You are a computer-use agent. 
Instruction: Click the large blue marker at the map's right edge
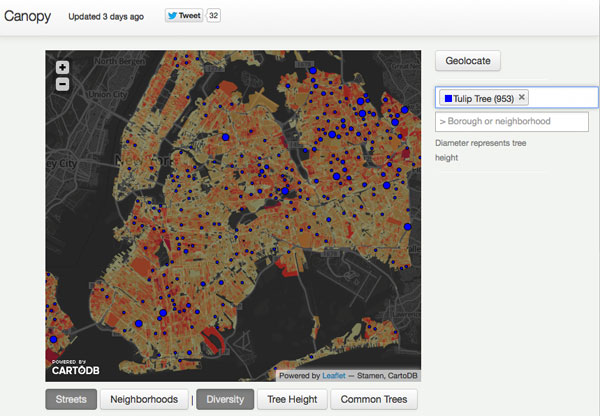pos(407,228)
